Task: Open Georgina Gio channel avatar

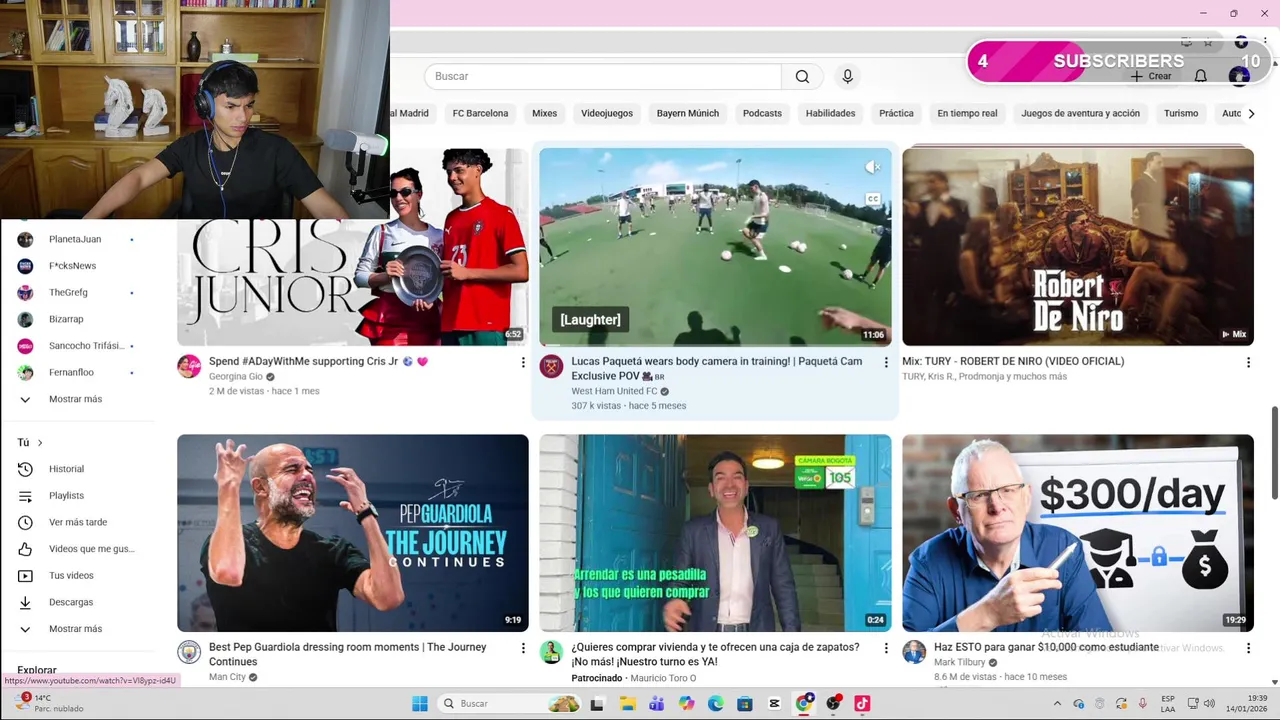Action: 189,366
